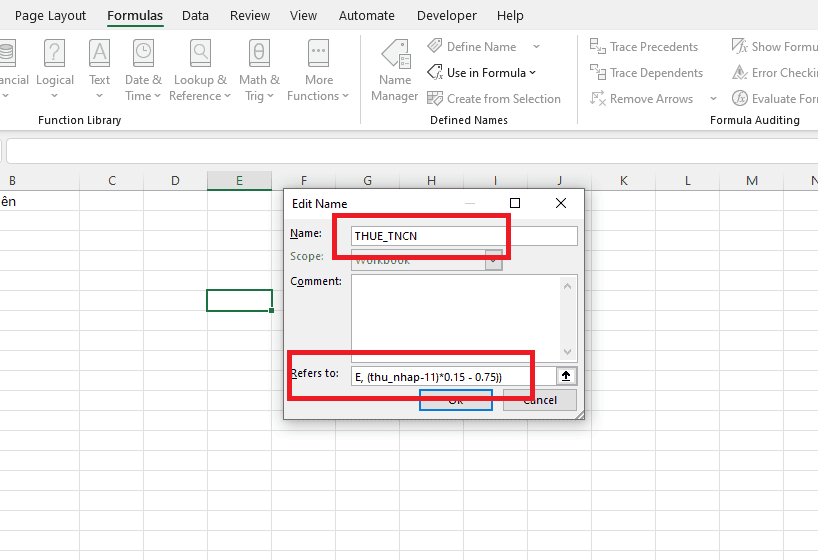This screenshot has height=560, width=818.
Task: Open the Review tab
Action: (250, 16)
